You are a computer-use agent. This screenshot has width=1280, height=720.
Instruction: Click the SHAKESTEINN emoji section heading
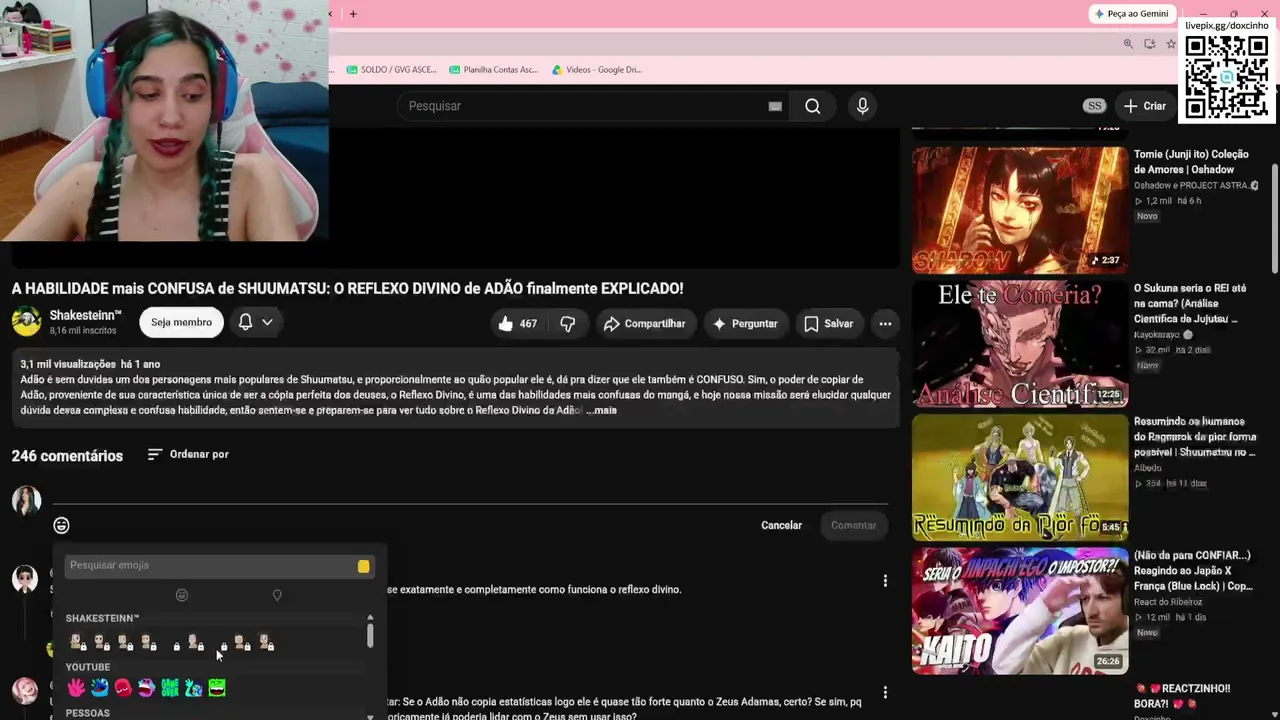[102, 619]
